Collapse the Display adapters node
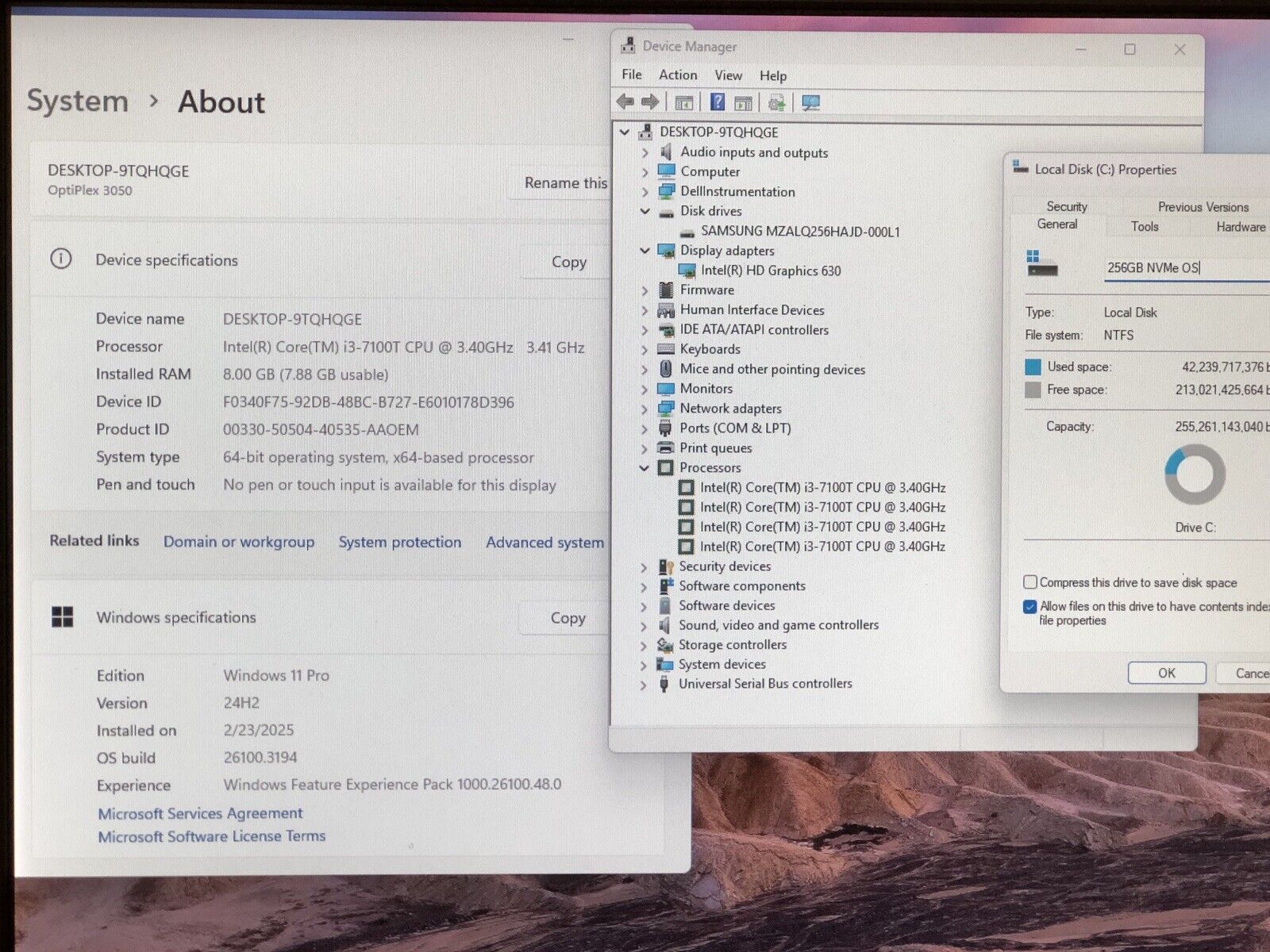 tap(645, 251)
